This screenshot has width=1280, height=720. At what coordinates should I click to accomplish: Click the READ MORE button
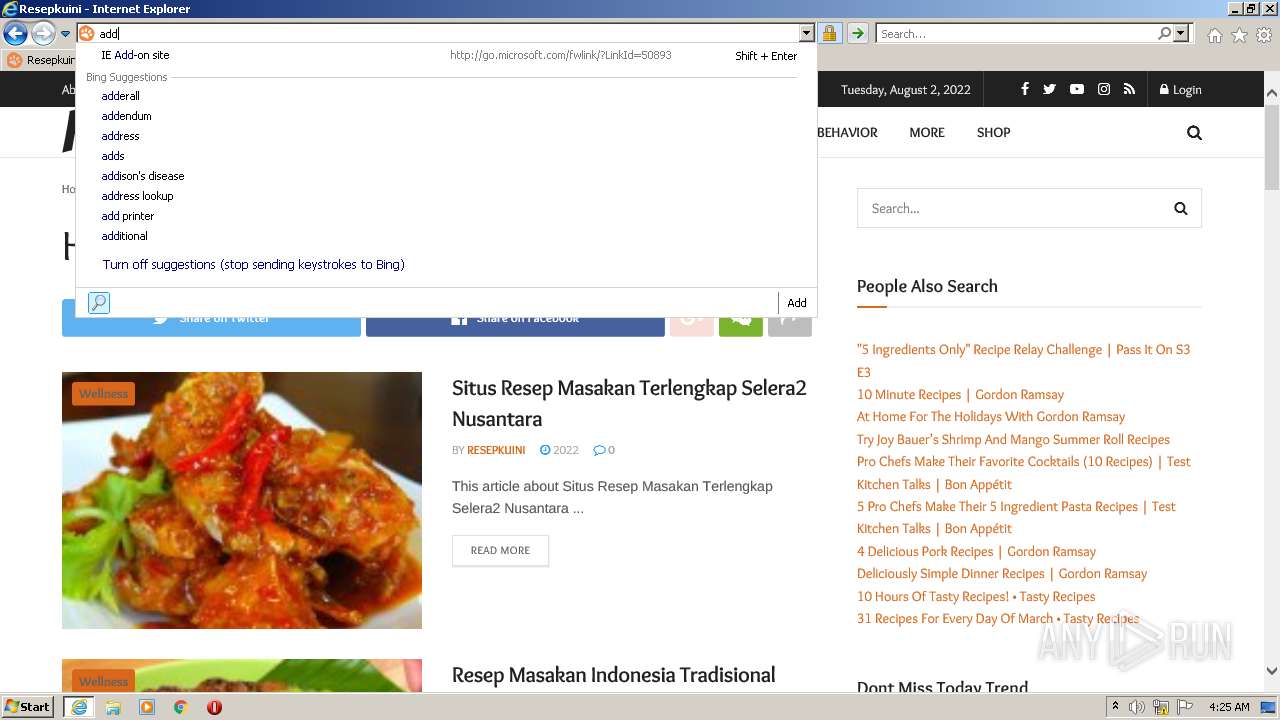click(500, 551)
